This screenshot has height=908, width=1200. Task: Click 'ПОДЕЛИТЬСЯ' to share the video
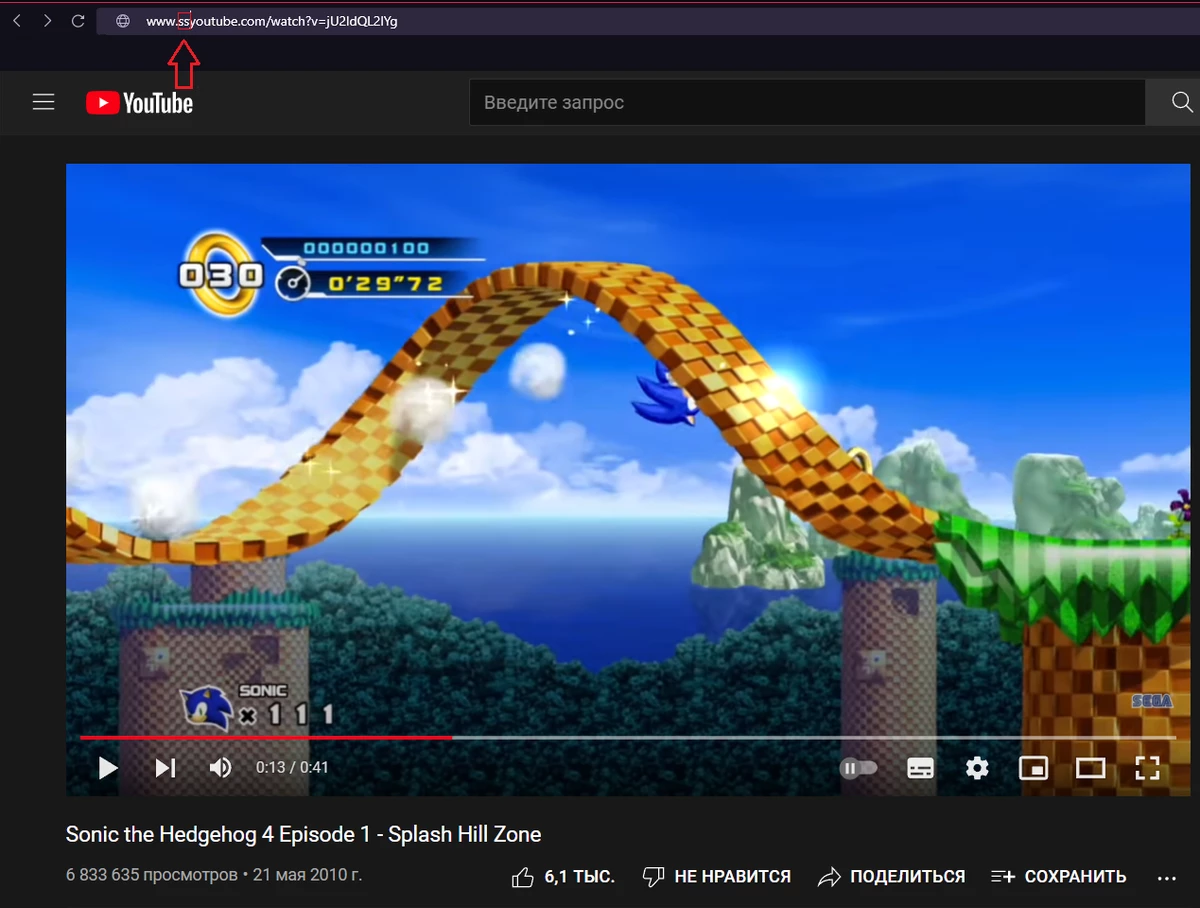point(891,877)
